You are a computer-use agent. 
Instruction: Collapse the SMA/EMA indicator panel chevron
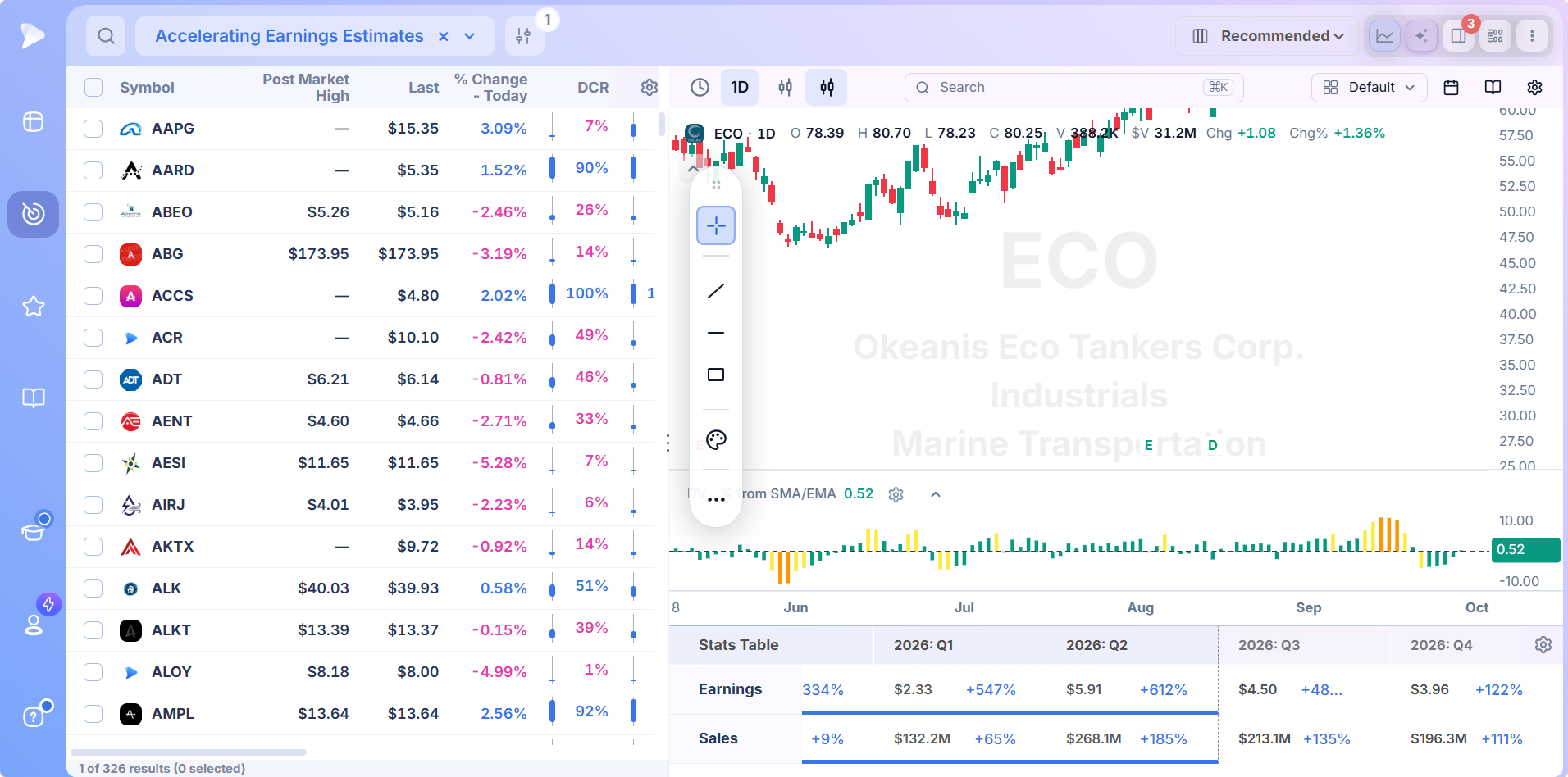point(936,494)
